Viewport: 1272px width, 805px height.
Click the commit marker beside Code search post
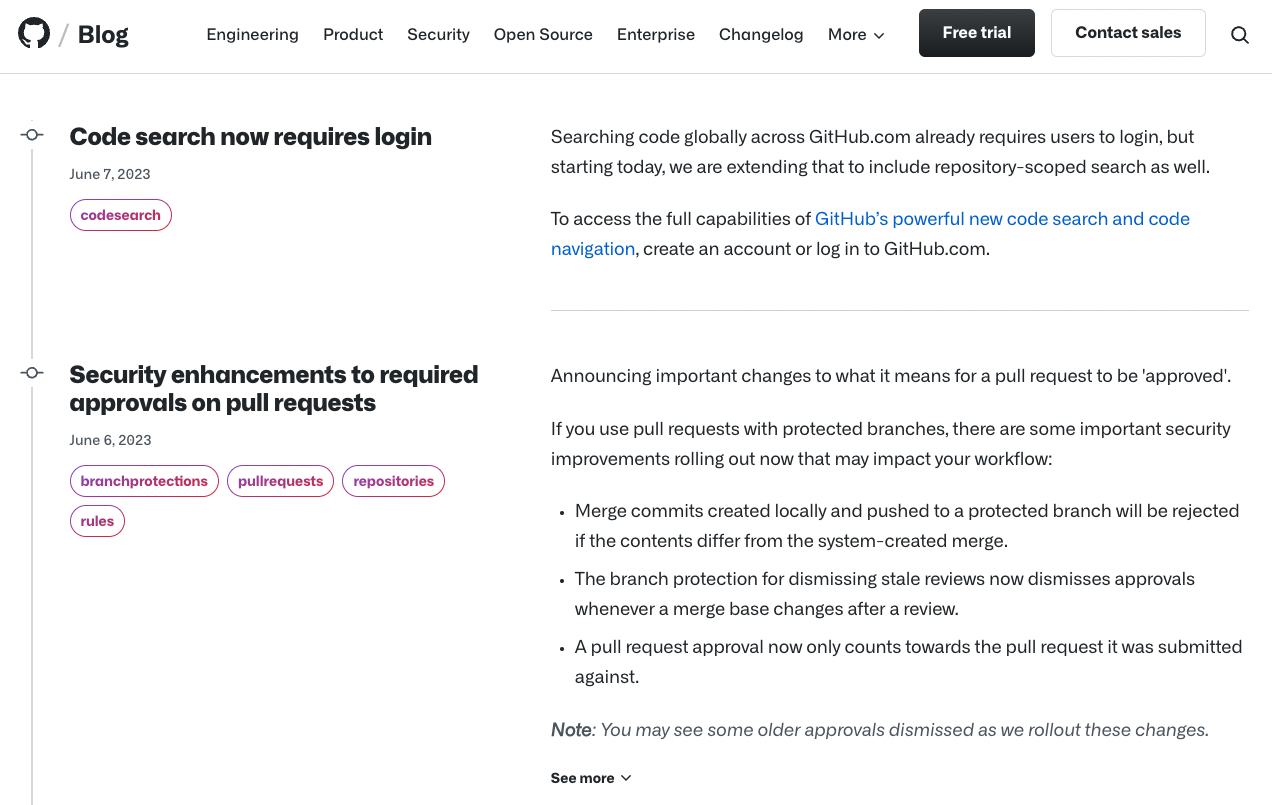32,135
